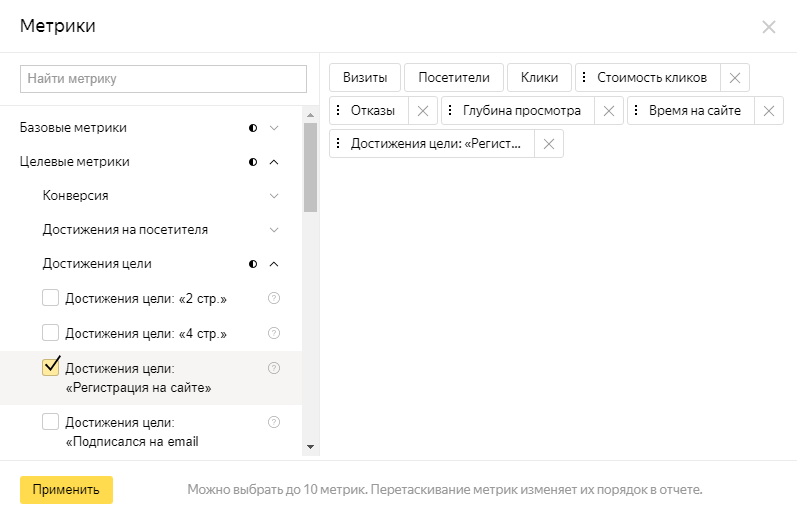Remove the «Время на сайте» metric chip

pyautogui.click(x=768, y=111)
